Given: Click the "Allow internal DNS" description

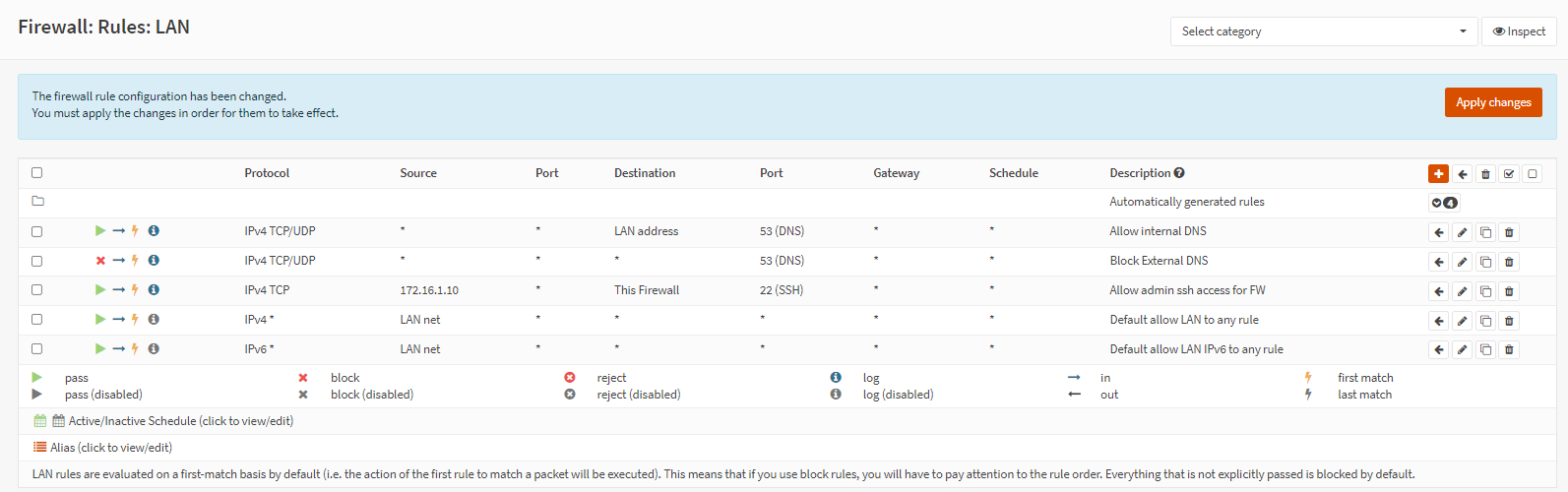Looking at the screenshot, I should tap(1158, 231).
